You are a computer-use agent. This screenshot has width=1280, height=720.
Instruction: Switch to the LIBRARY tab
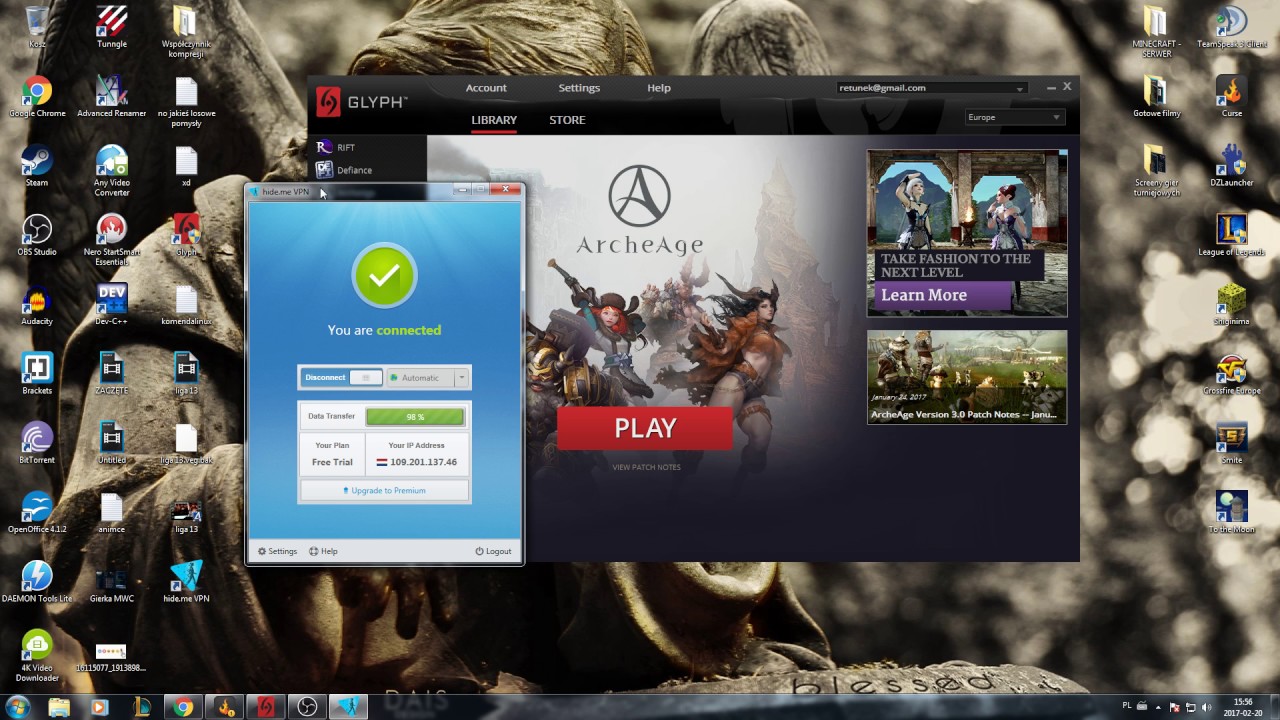(494, 120)
